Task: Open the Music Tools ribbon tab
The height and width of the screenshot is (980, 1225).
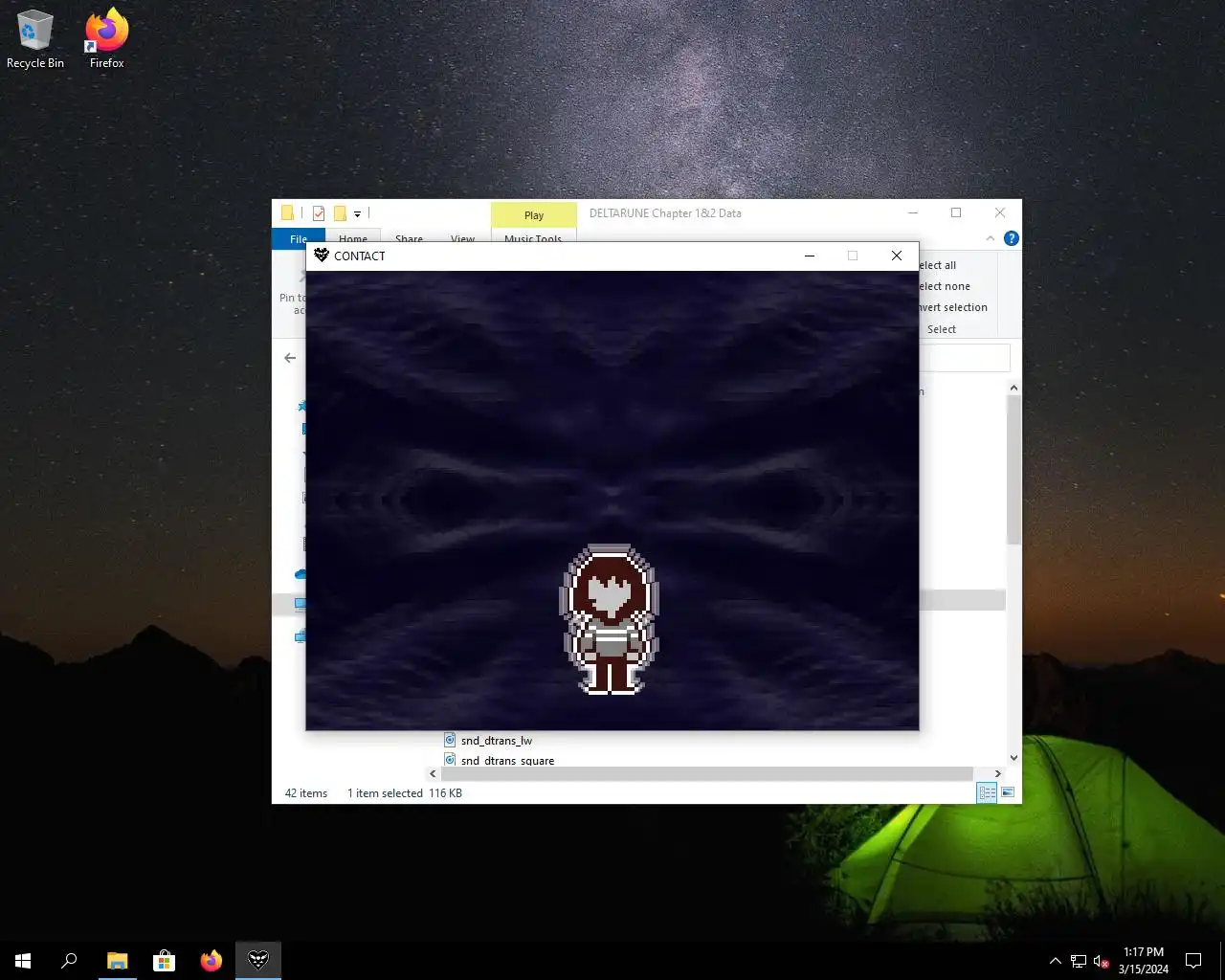Action: click(533, 238)
